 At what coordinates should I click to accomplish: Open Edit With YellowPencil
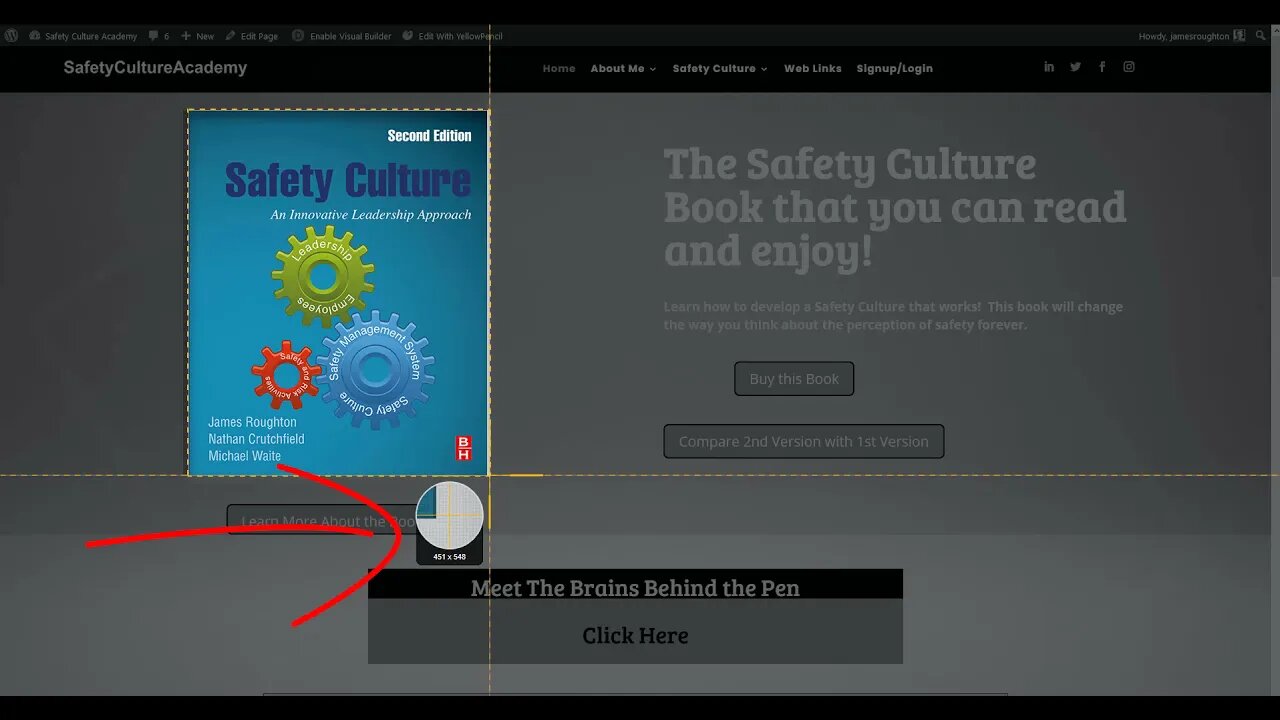(x=453, y=36)
